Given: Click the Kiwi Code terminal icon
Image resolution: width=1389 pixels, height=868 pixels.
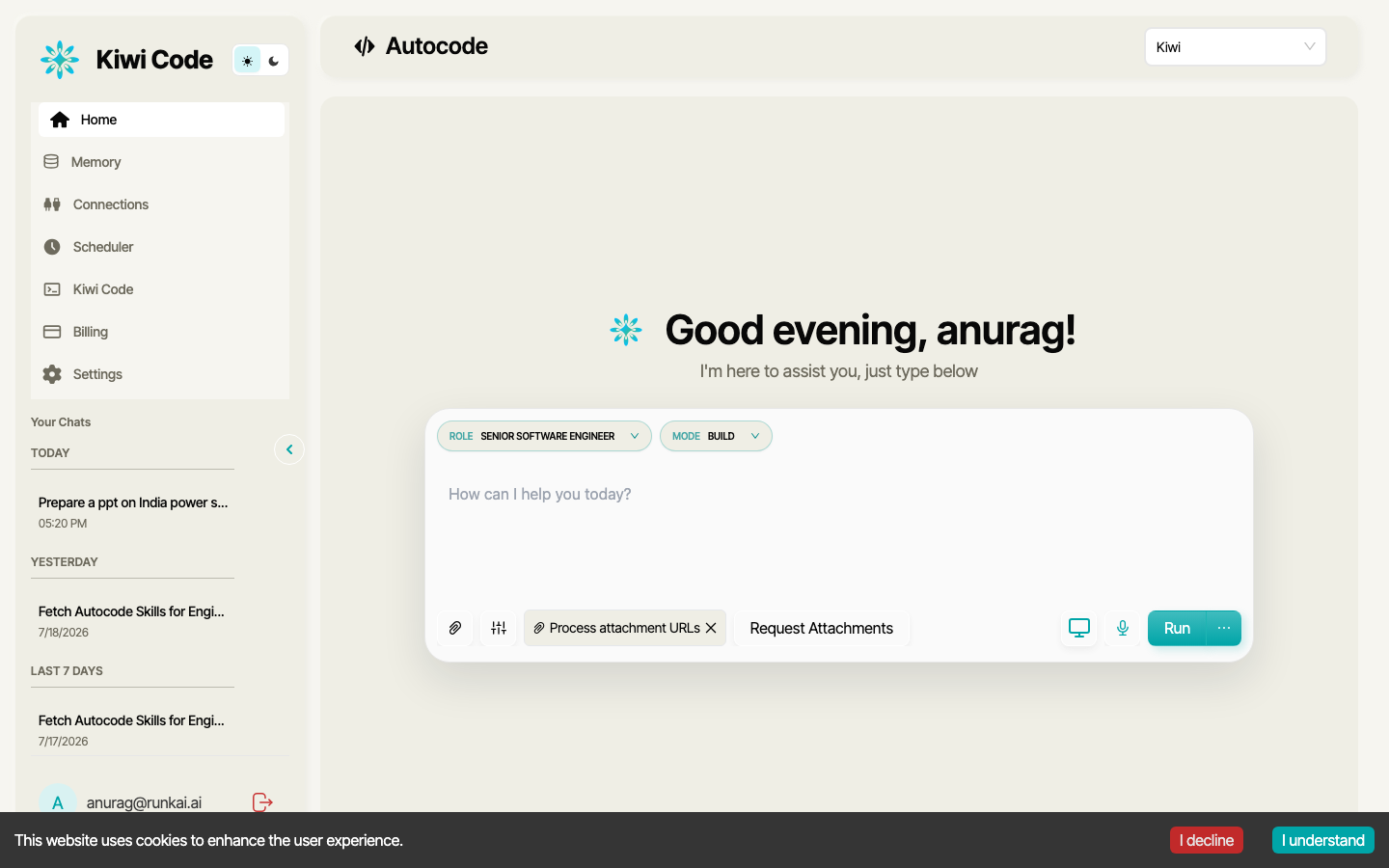Looking at the screenshot, I should coord(52,289).
